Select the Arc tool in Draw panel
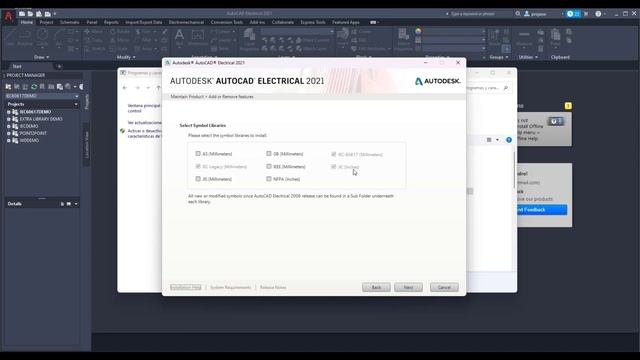The height and width of the screenshot is (360, 640). tap(60, 38)
